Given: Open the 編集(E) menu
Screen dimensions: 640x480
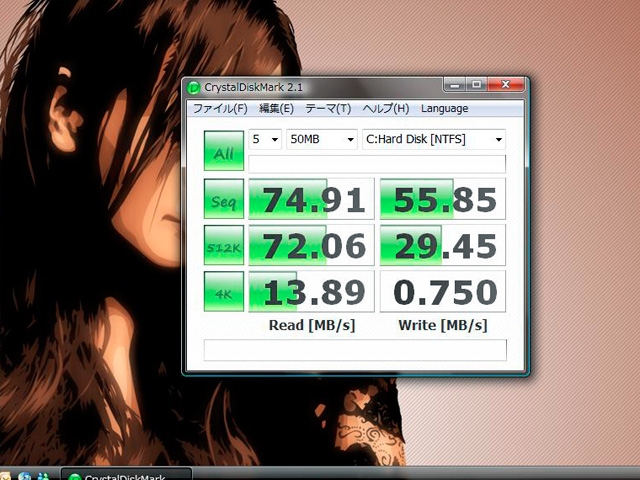Looking at the screenshot, I should (276, 109).
